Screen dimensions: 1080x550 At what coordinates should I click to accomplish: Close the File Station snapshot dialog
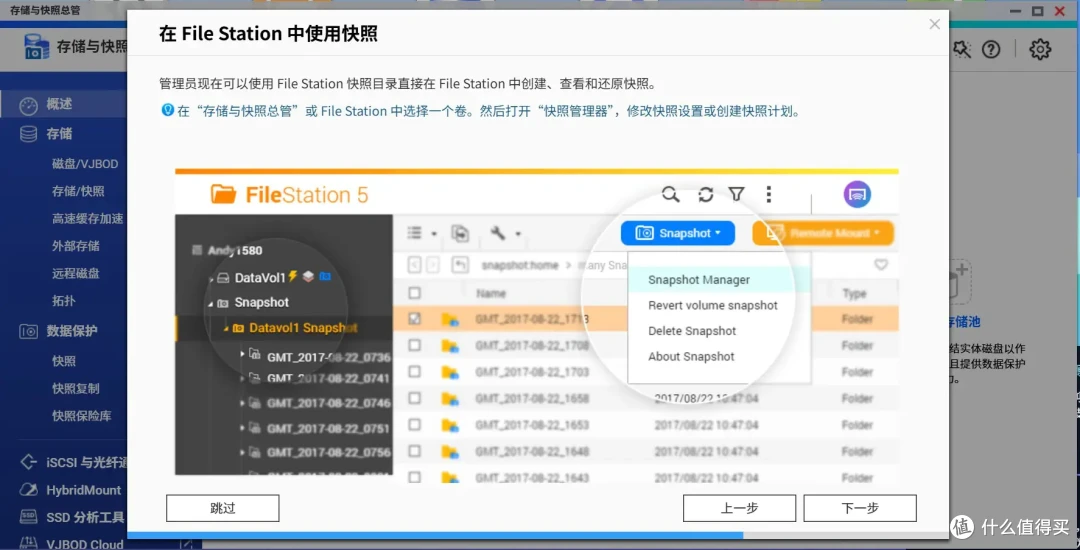click(934, 25)
